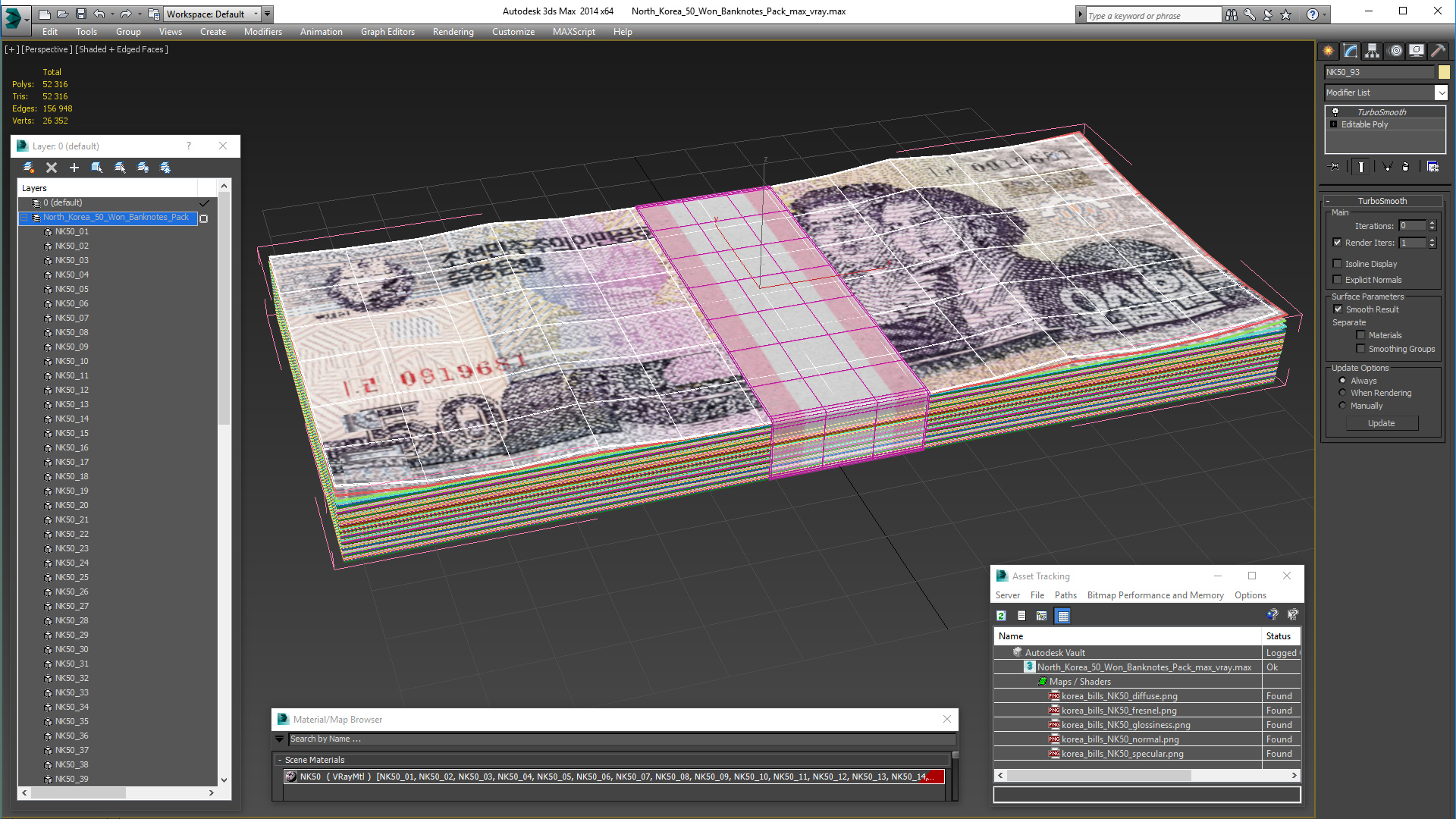Open the Modifiers menu
The height and width of the screenshot is (819, 1456).
pyautogui.click(x=262, y=32)
